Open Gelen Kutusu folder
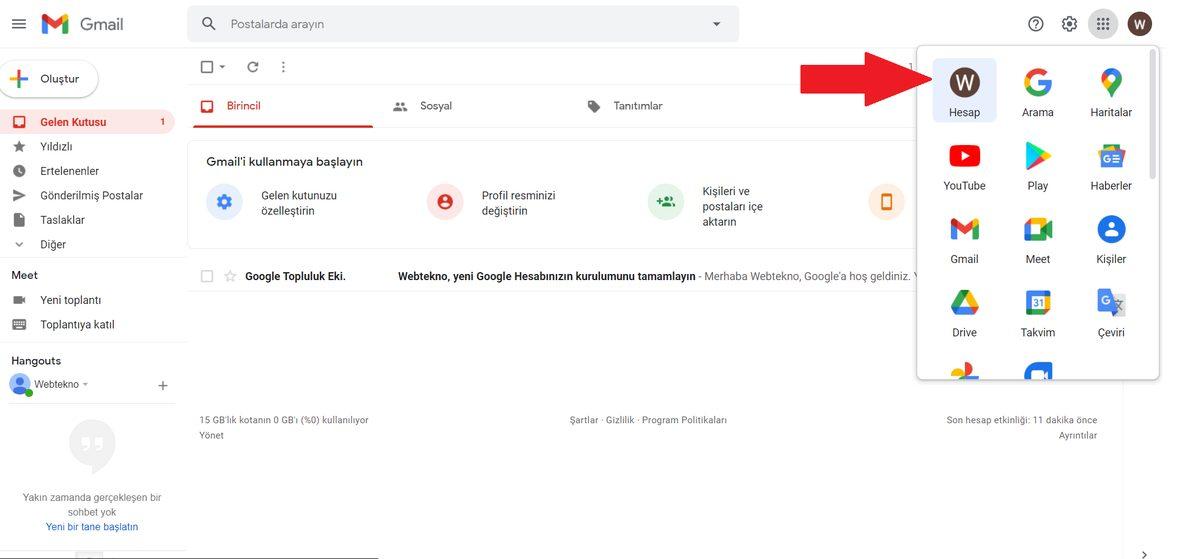This screenshot has width=1200, height=559. (88, 122)
